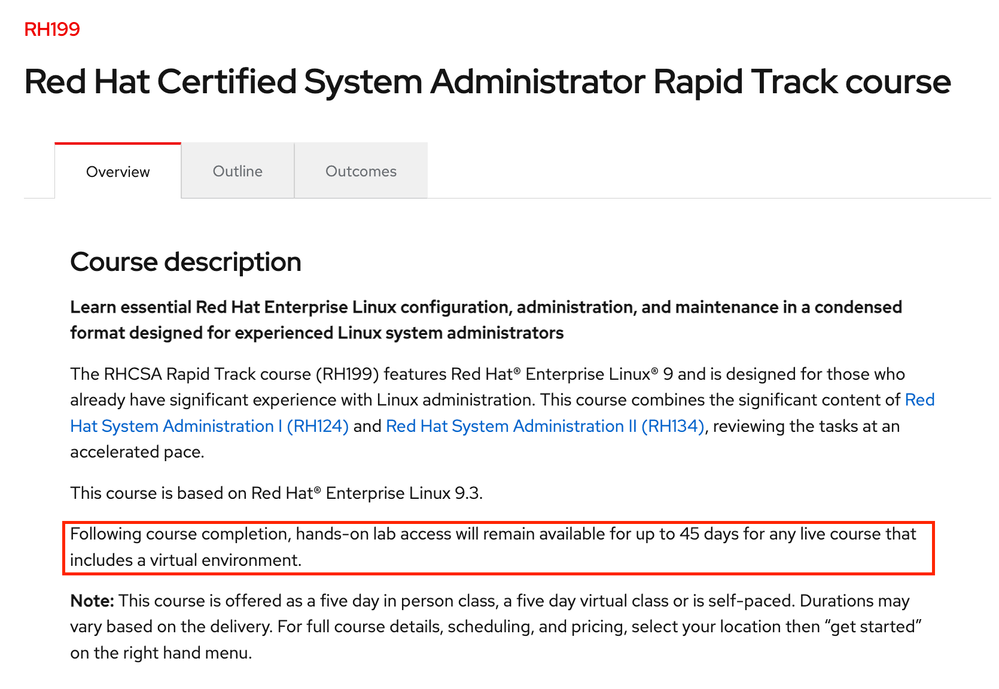Switch to the Overview tab
This screenshot has width=999, height=689.
pos(118,172)
